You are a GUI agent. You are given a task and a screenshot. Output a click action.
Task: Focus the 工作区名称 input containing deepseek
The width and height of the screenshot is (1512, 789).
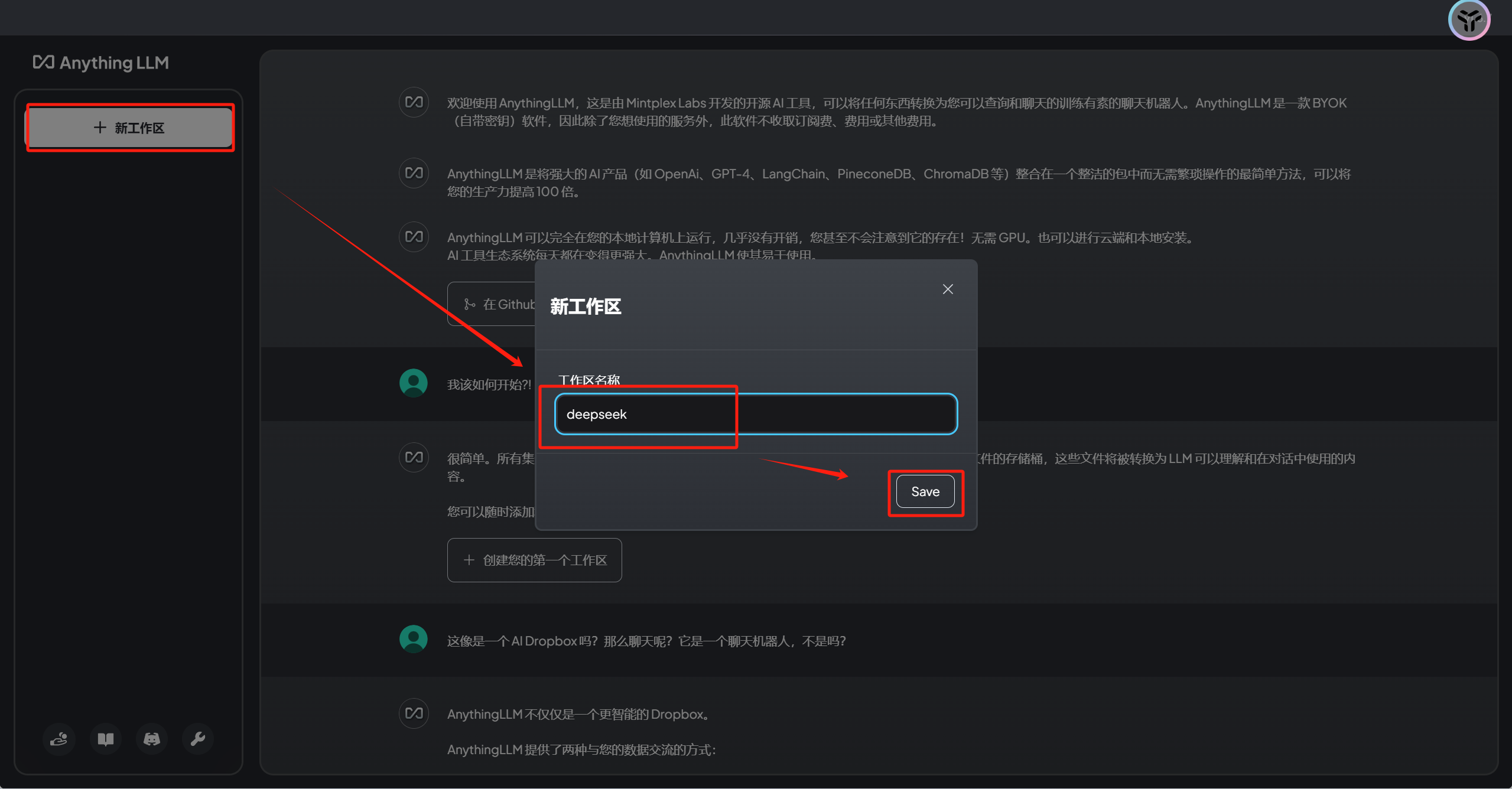[755, 414]
